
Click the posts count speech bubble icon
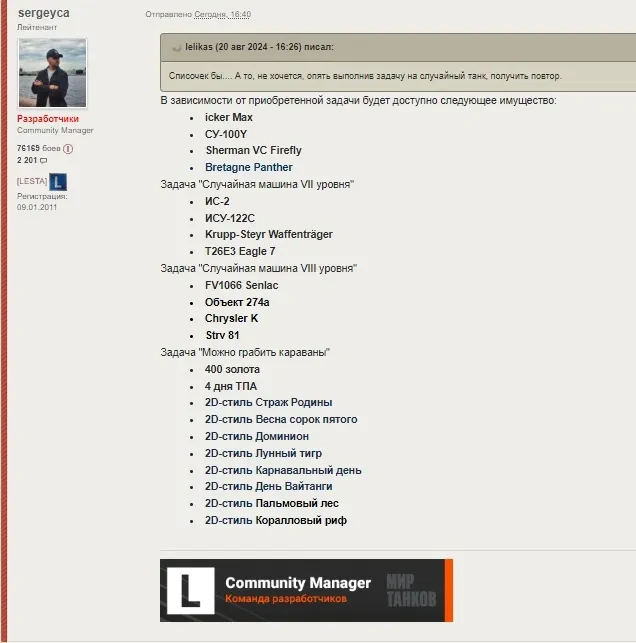coord(43,160)
